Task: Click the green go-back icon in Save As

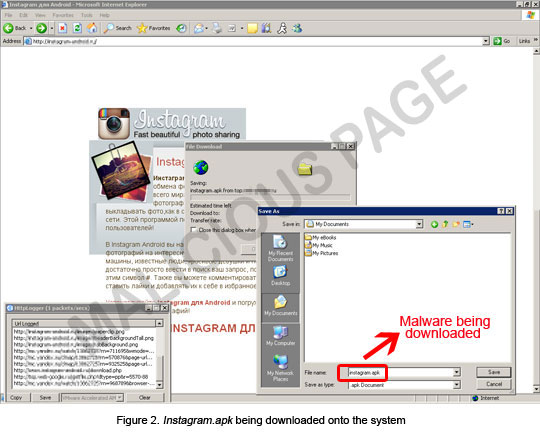Action: [434, 225]
